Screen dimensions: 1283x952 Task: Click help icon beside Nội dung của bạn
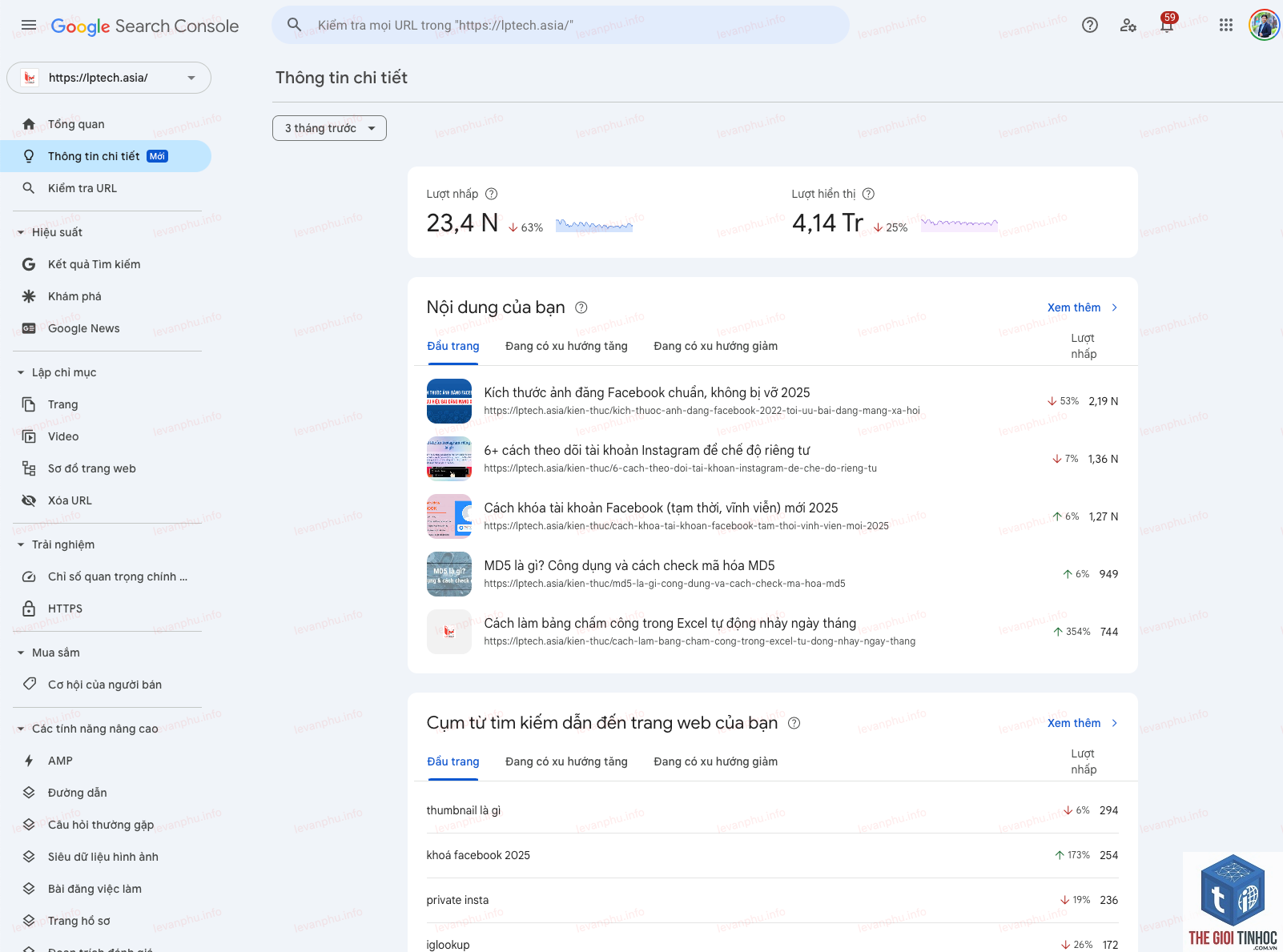[x=581, y=307]
